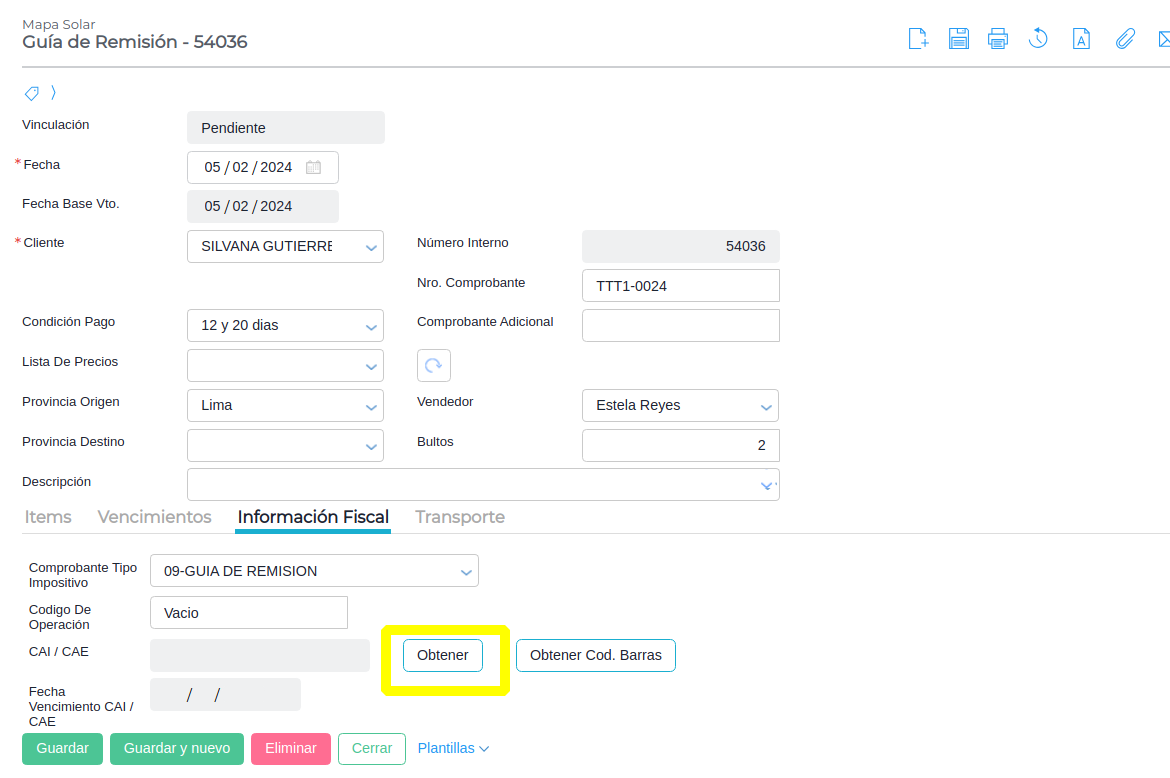1170x778 pixels.
Task: Click the tag label icon
Action: [x=32, y=93]
